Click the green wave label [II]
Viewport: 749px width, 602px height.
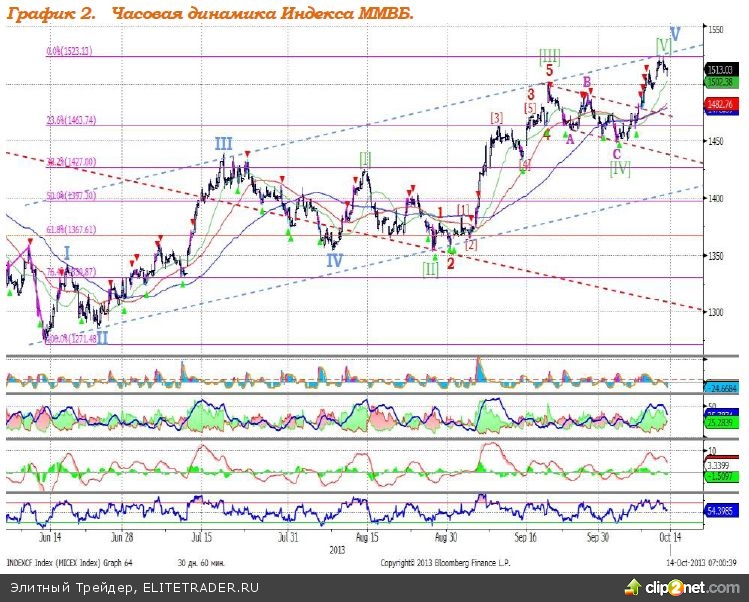point(430,269)
